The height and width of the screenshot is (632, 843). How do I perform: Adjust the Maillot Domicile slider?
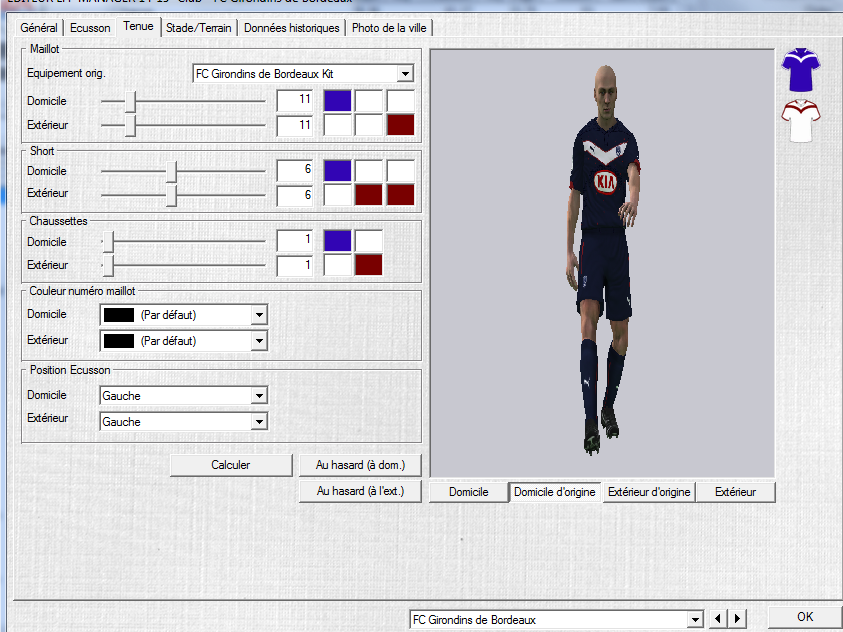coord(130,101)
